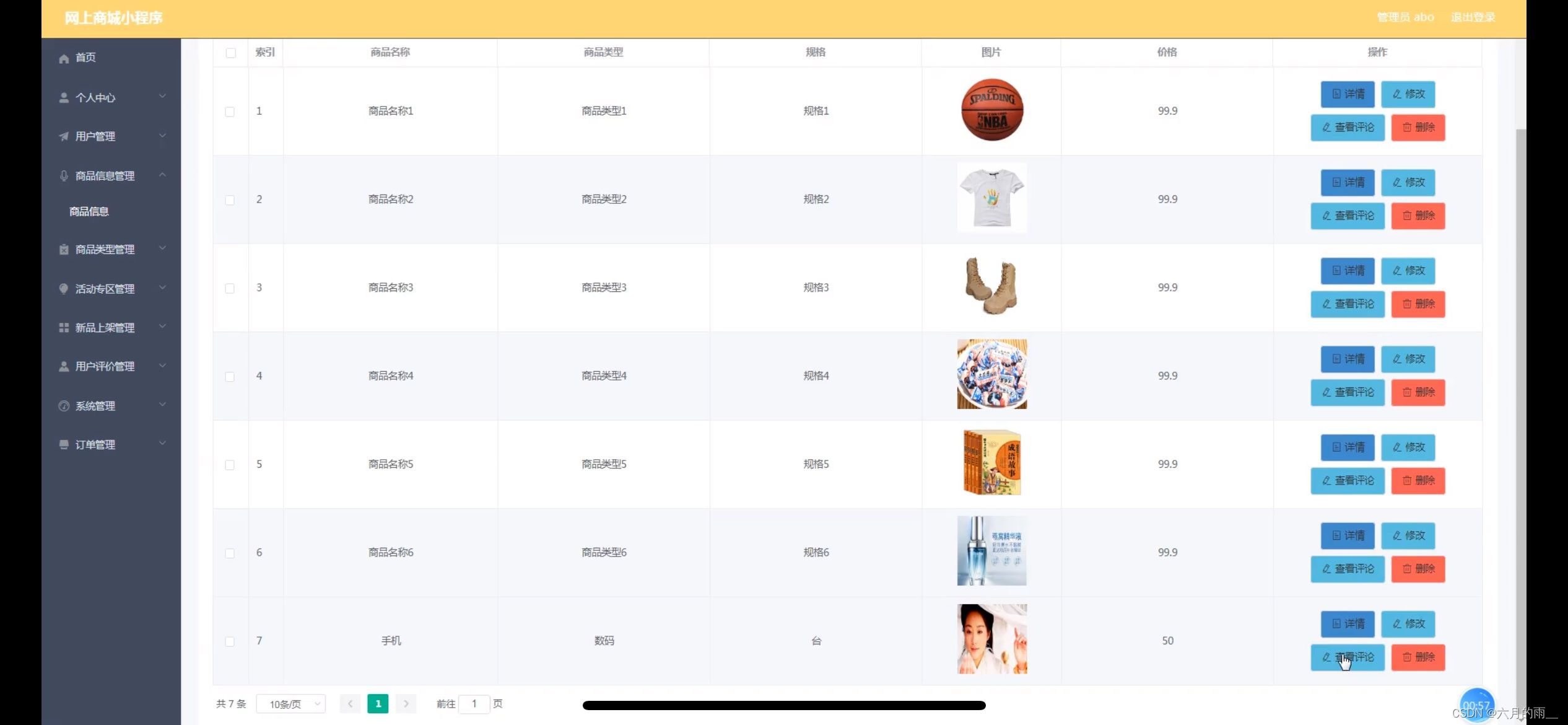Viewport: 1568px width, 725px height.
Task: Check the checkbox for row 商品名称3
Action: click(230, 288)
